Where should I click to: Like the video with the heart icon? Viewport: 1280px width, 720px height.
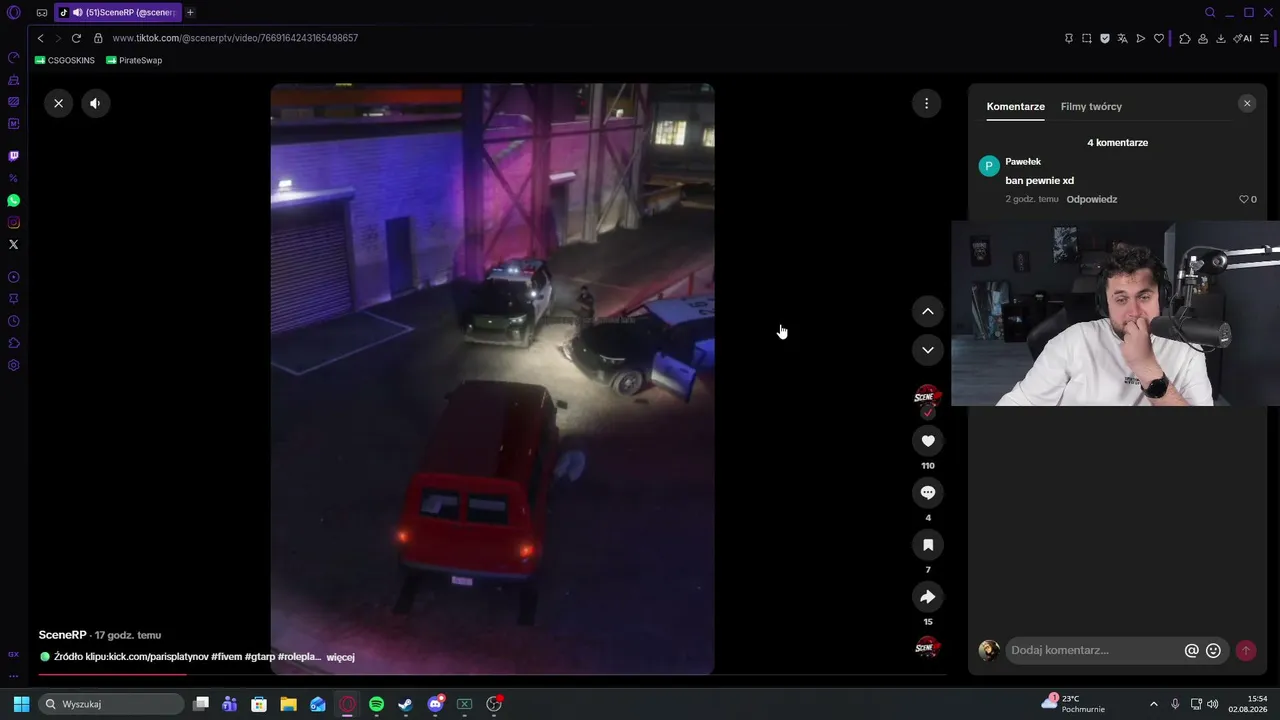click(928, 441)
